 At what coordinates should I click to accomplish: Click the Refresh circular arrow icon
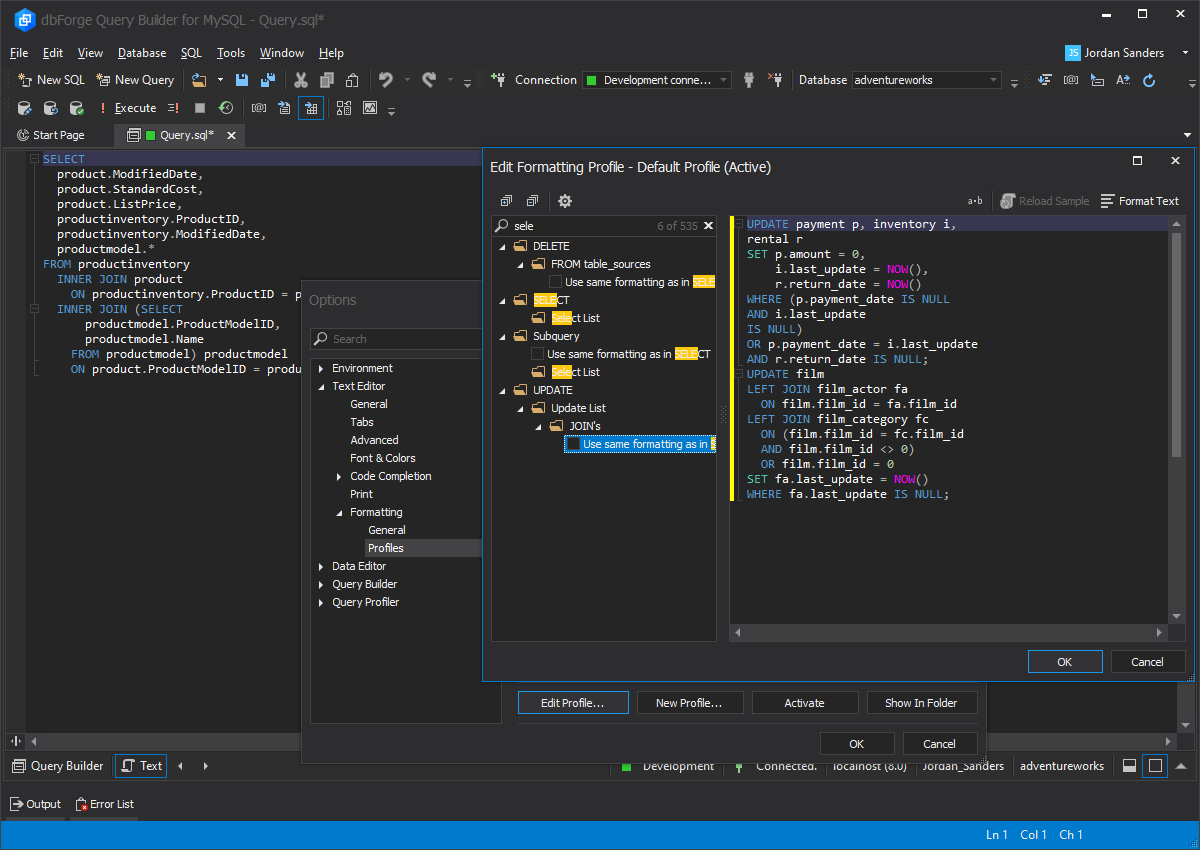(1149, 80)
